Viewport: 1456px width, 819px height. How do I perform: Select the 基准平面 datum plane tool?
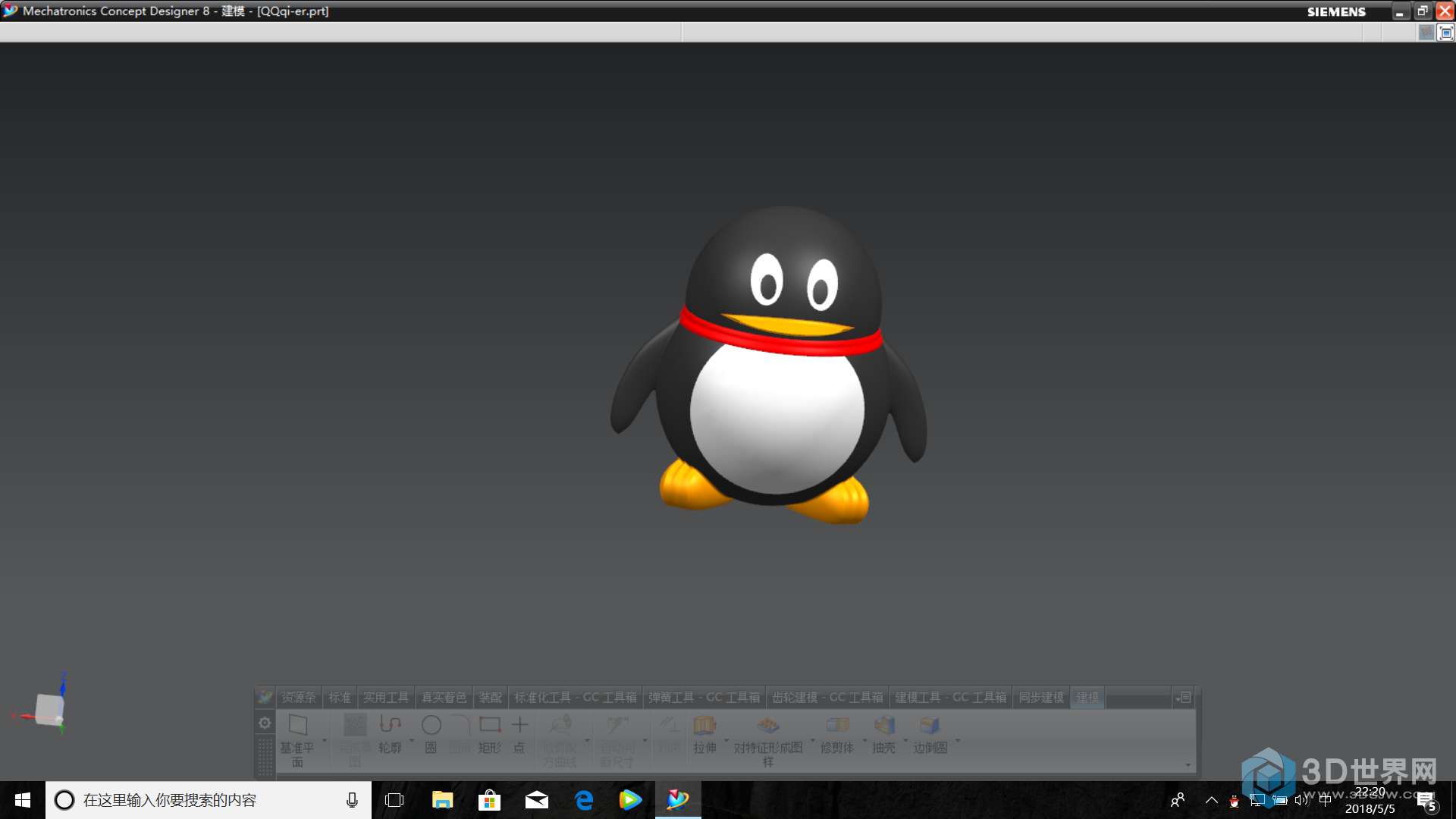(297, 739)
